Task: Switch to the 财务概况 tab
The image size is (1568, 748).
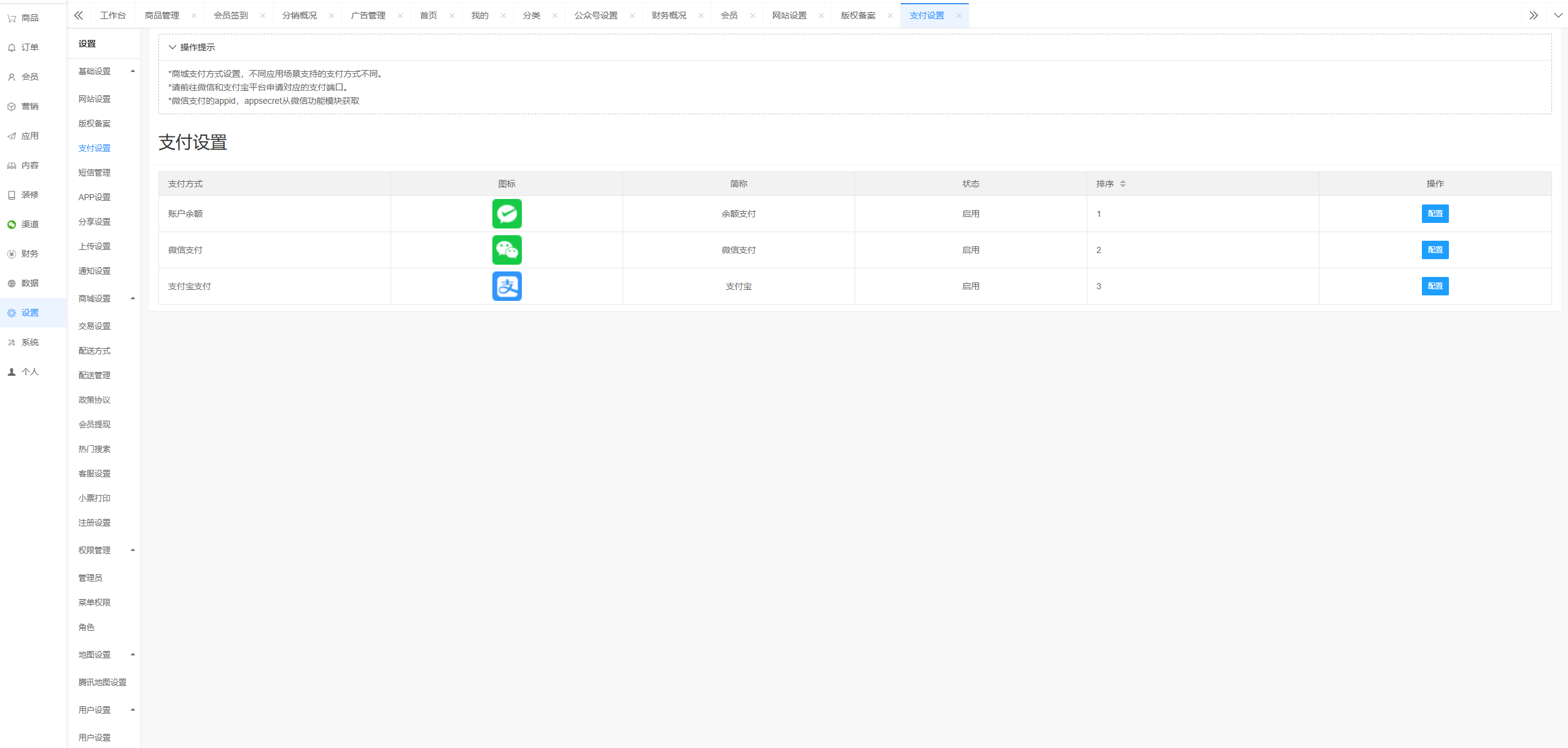Action: click(669, 15)
